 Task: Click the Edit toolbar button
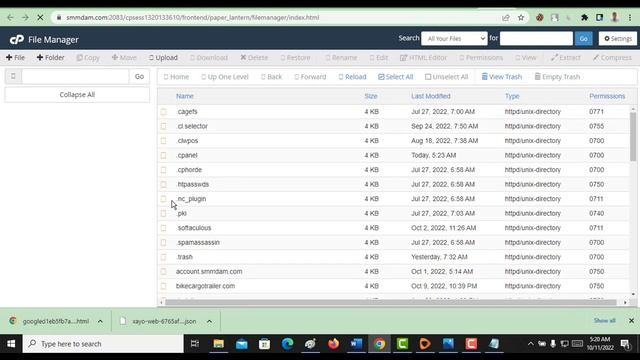coord(379,58)
